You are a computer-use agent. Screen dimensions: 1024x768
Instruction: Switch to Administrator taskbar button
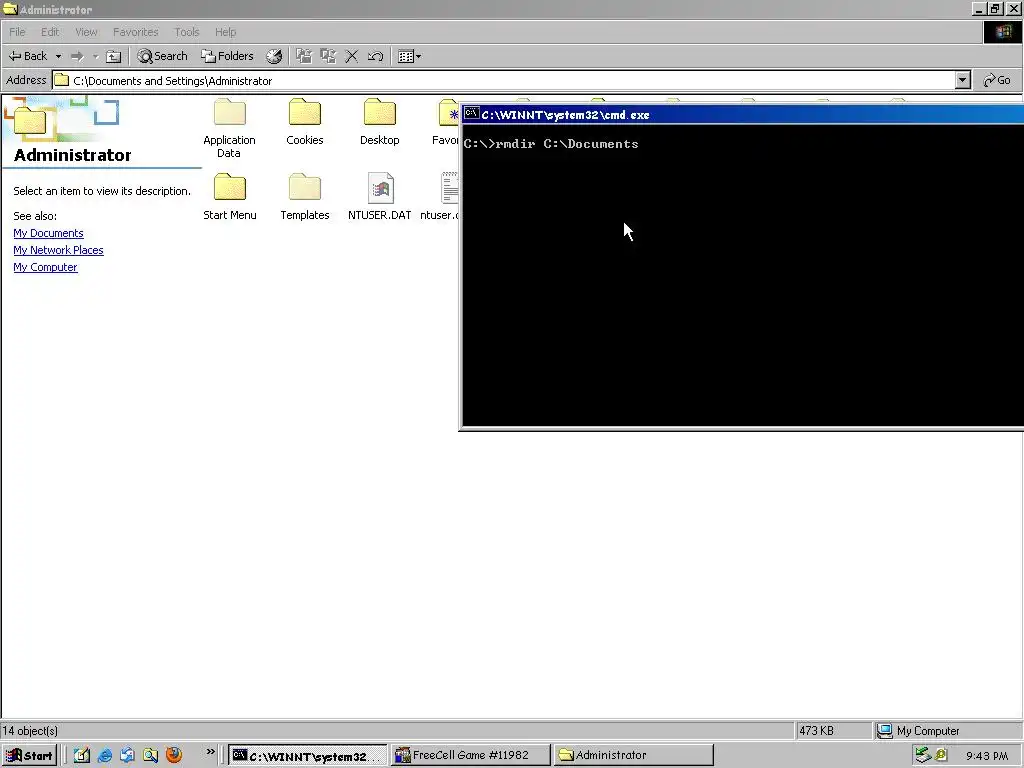point(633,756)
